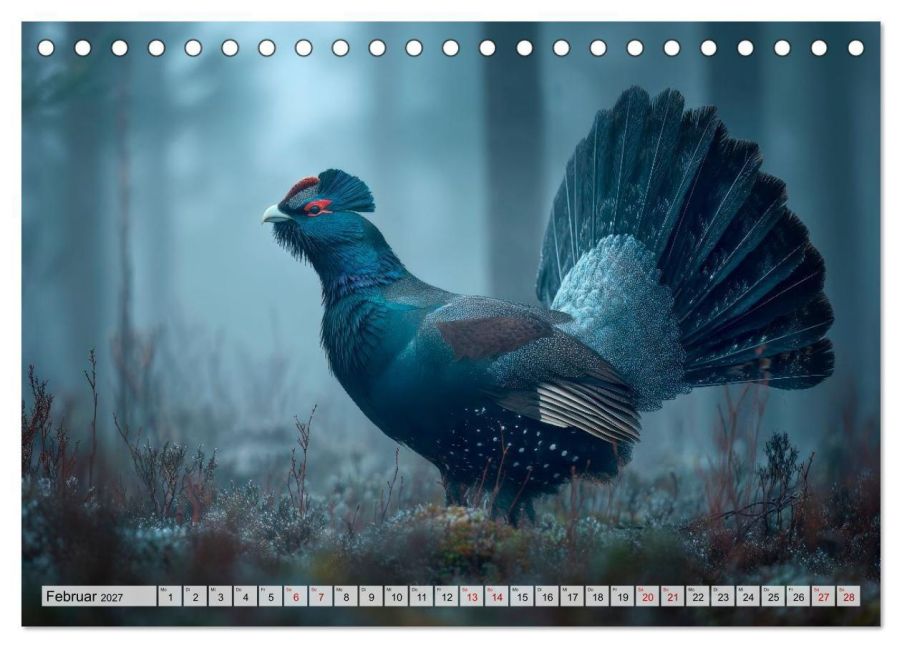Viewport: 902px width, 648px height.
Task: Select day 26 in the calendar strip
Action: click(x=799, y=596)
